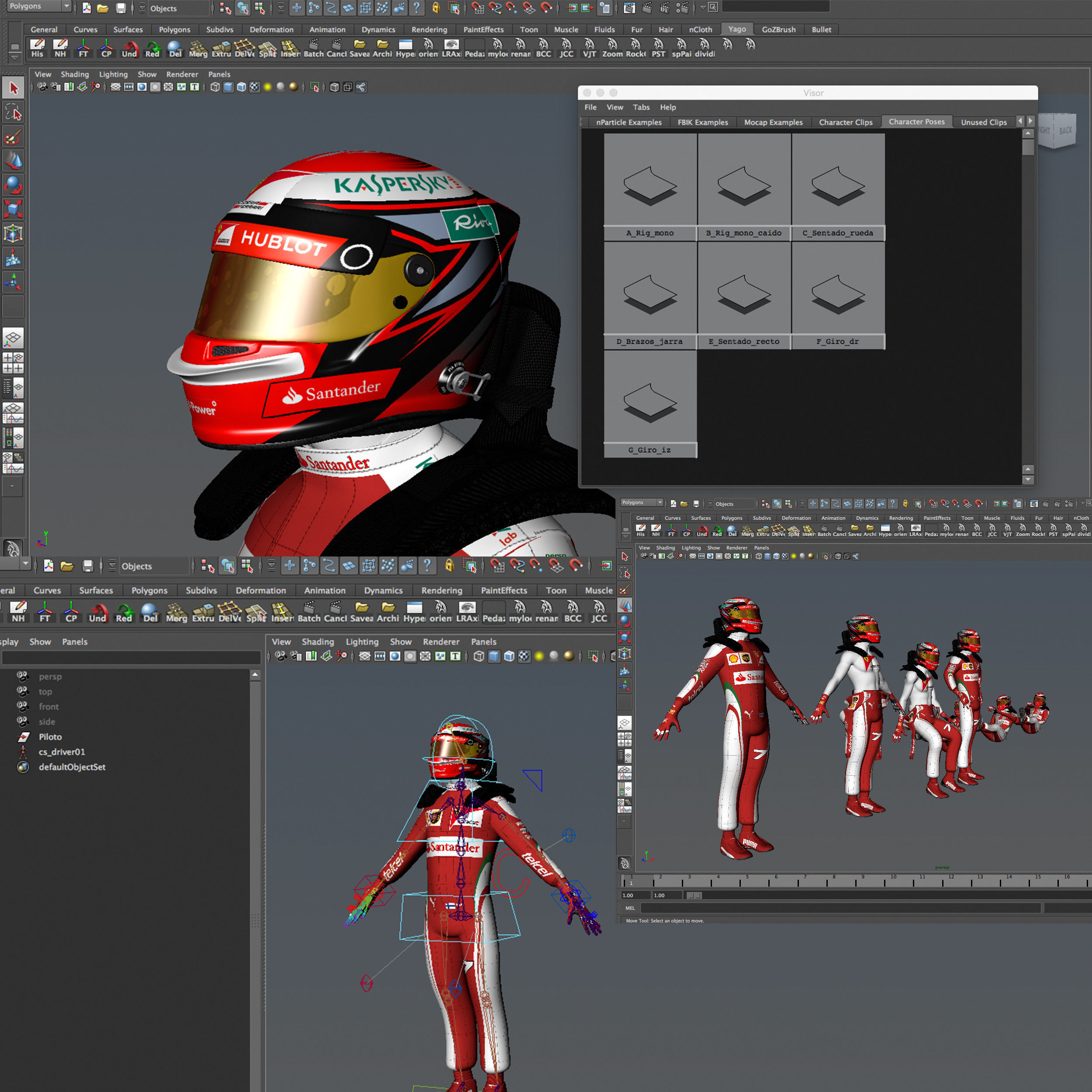
Task: Open the Shading menu in the top viewport panel
Action: (x=75, y=74)
